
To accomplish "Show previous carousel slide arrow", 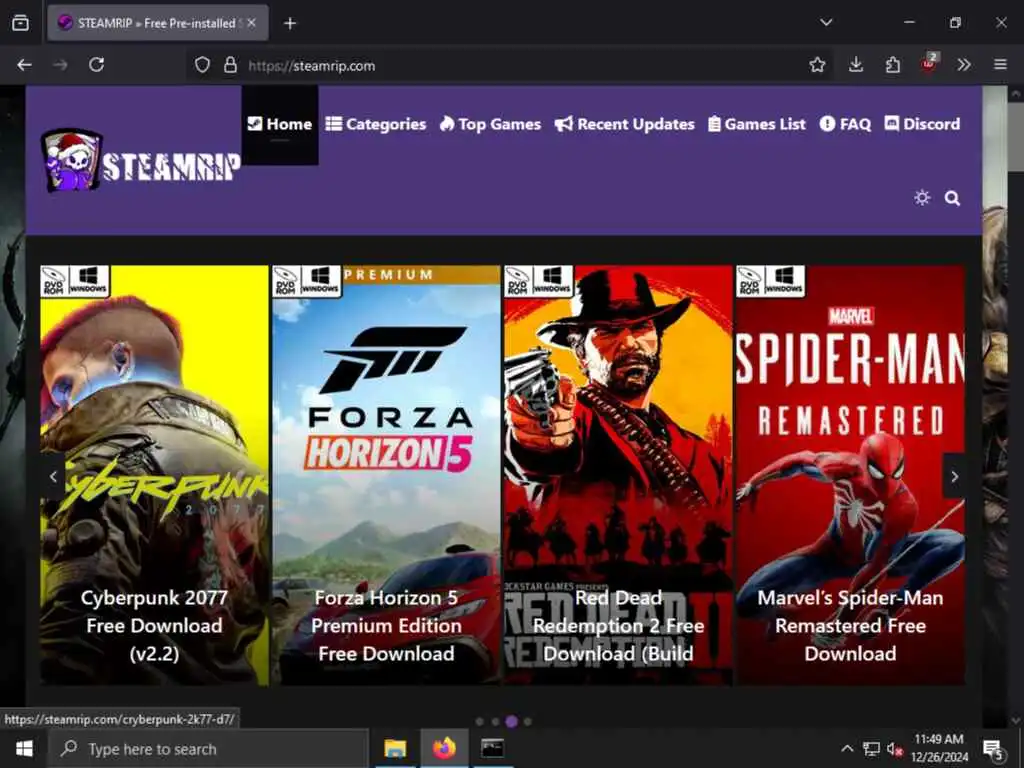I will point(53,477).
